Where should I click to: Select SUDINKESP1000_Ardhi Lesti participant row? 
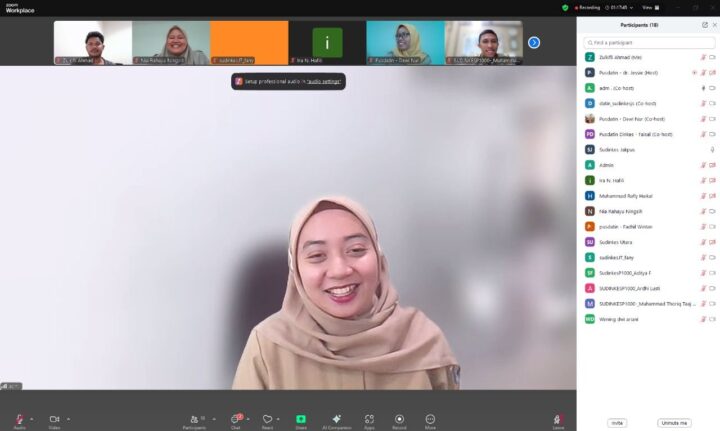click(649, 289)
